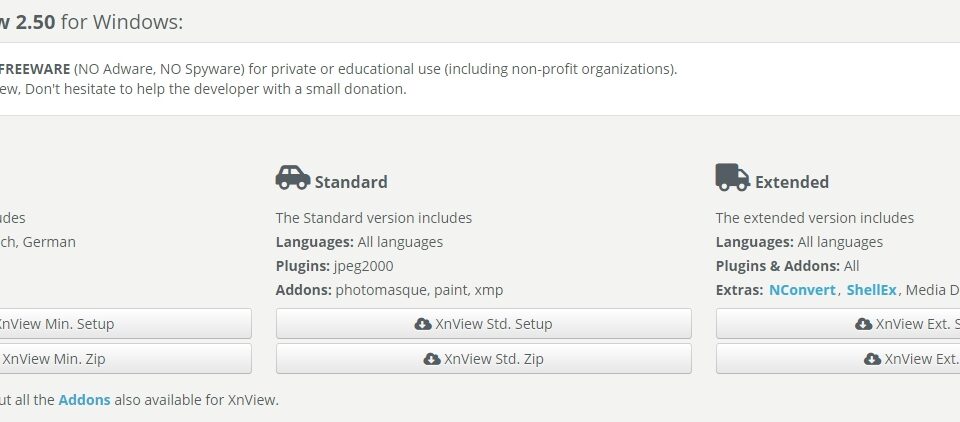Download the XnView Min. Zip package
Image resolution: width=960 pixels, height=422 pixels.
tap(126, 359)
